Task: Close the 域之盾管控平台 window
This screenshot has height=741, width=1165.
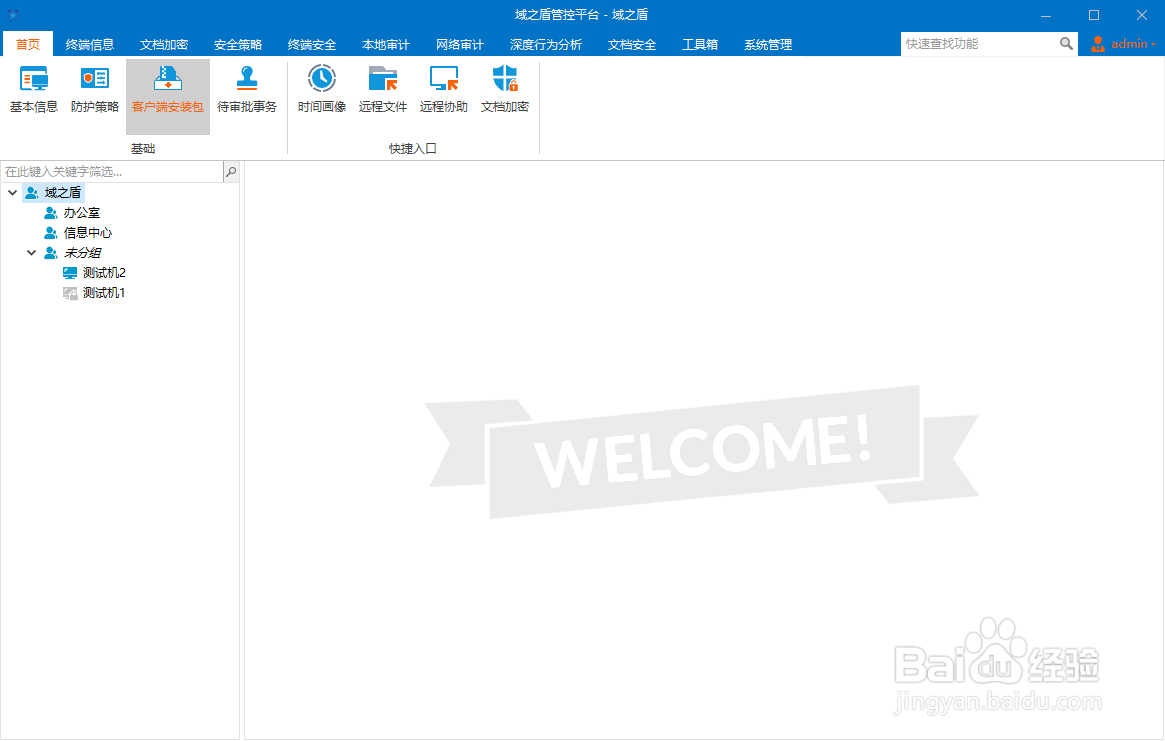Action: [x=1142, y=15]
